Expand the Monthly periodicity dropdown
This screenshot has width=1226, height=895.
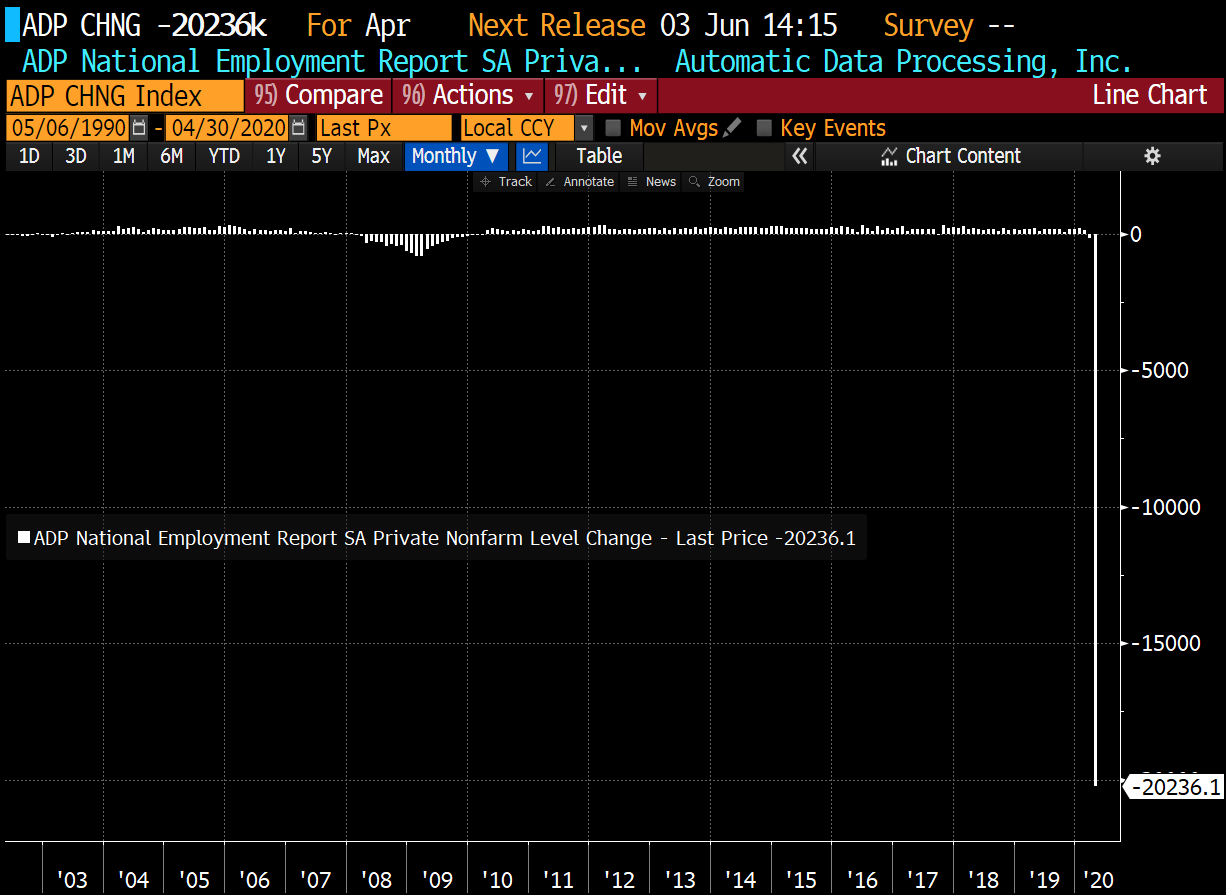(456, 156)
